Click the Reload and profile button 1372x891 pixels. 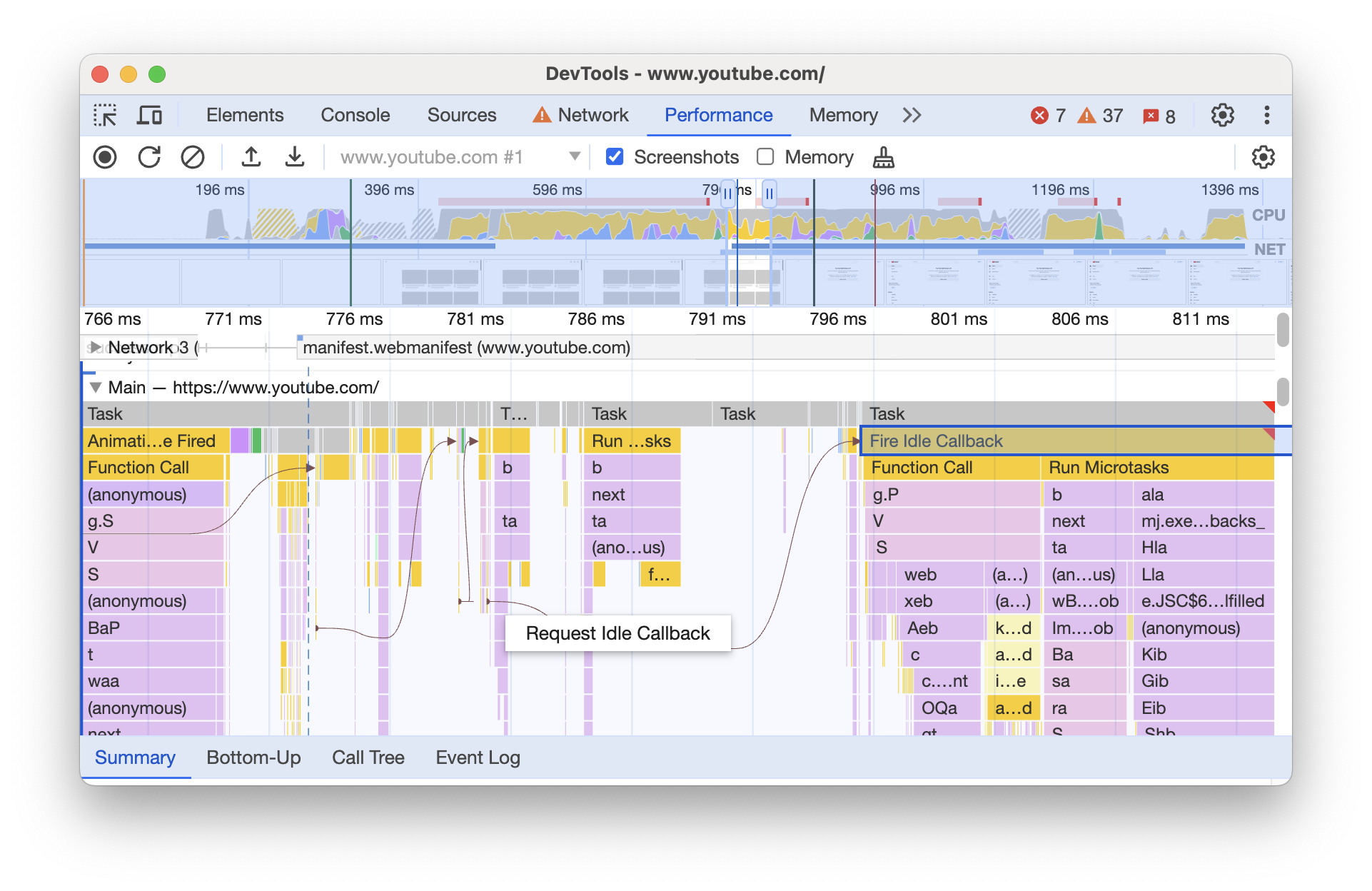pos(147,157)
